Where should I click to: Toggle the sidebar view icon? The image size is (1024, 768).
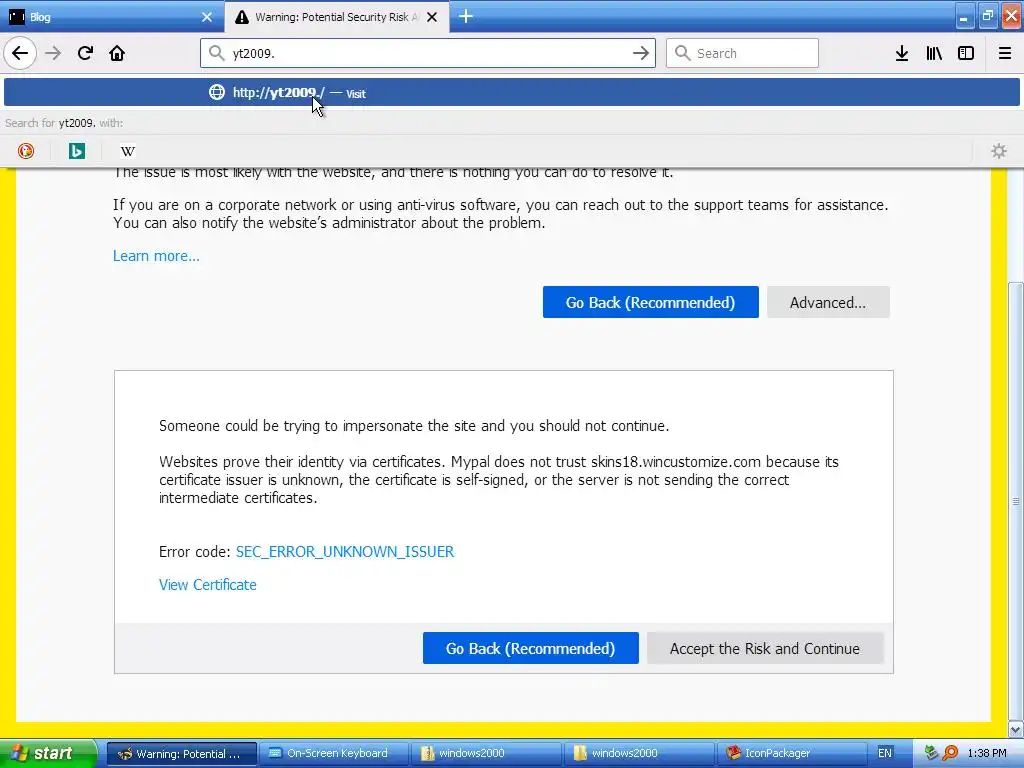(x=966, y=53)
